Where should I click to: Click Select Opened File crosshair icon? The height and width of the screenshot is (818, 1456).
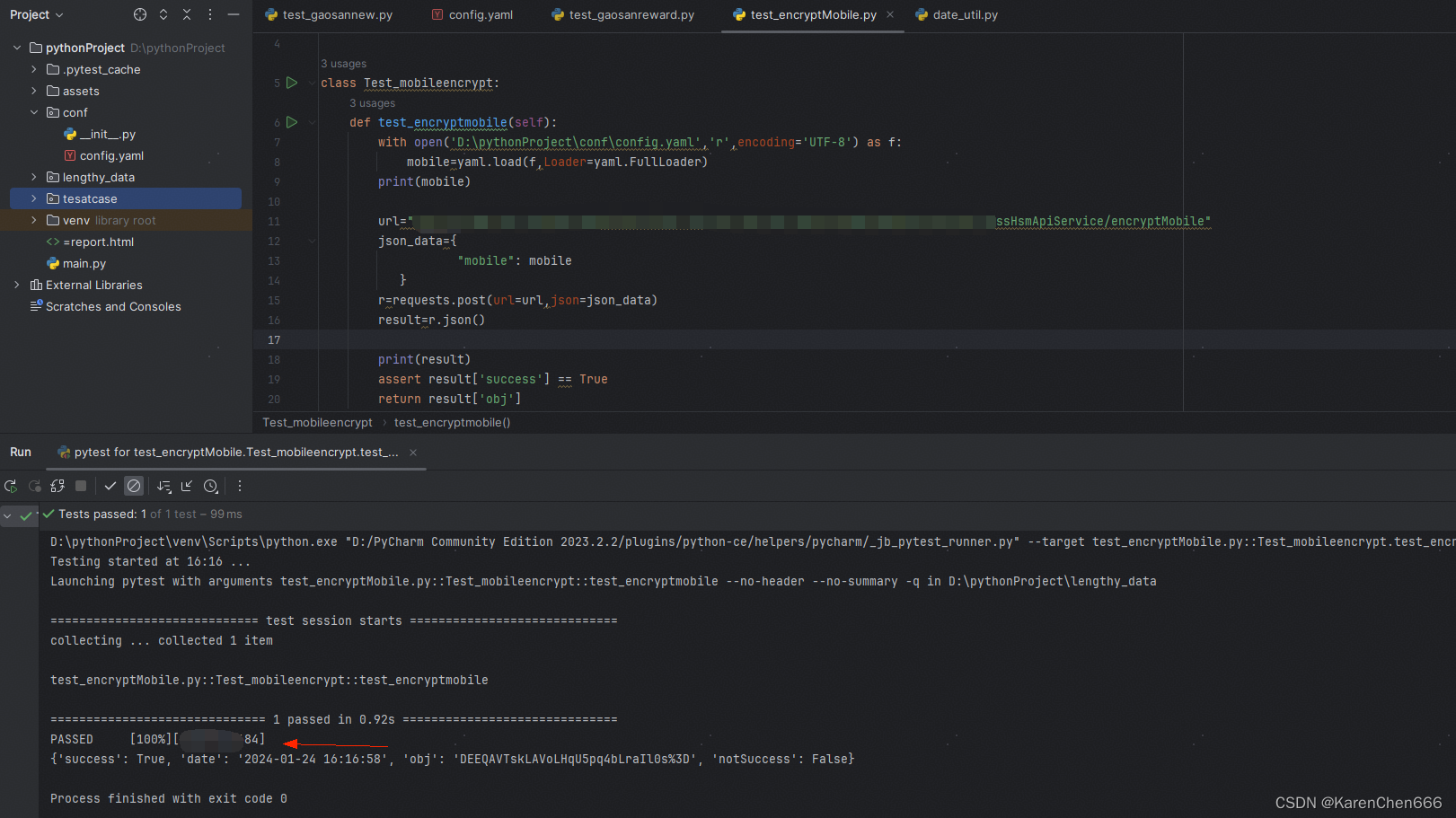click(x=140, y=14)
